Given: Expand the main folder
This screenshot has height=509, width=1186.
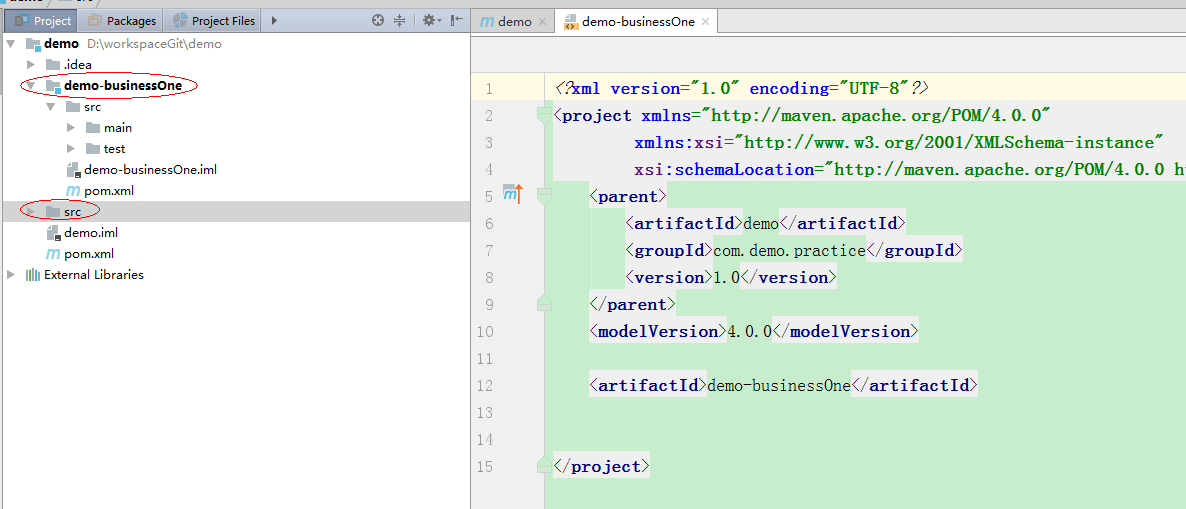Looking at the screenshot, I should click(x=71, y=128).
